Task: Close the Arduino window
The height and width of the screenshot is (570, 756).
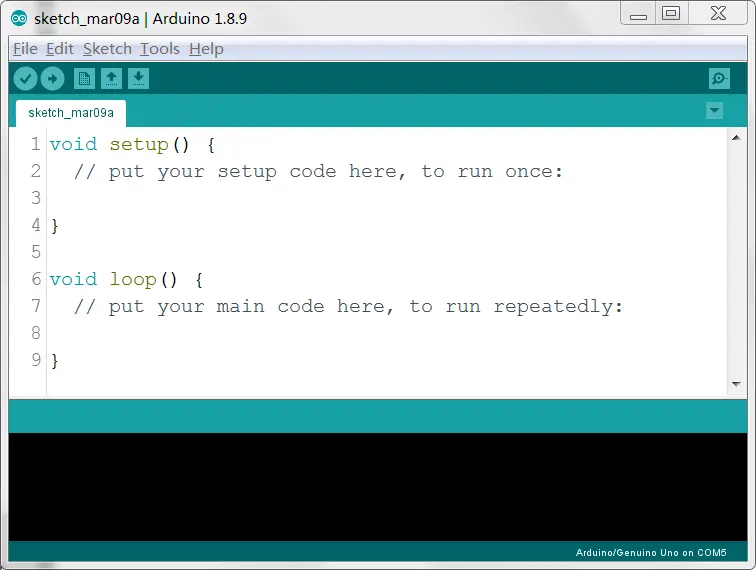Action: click(718, 14)
